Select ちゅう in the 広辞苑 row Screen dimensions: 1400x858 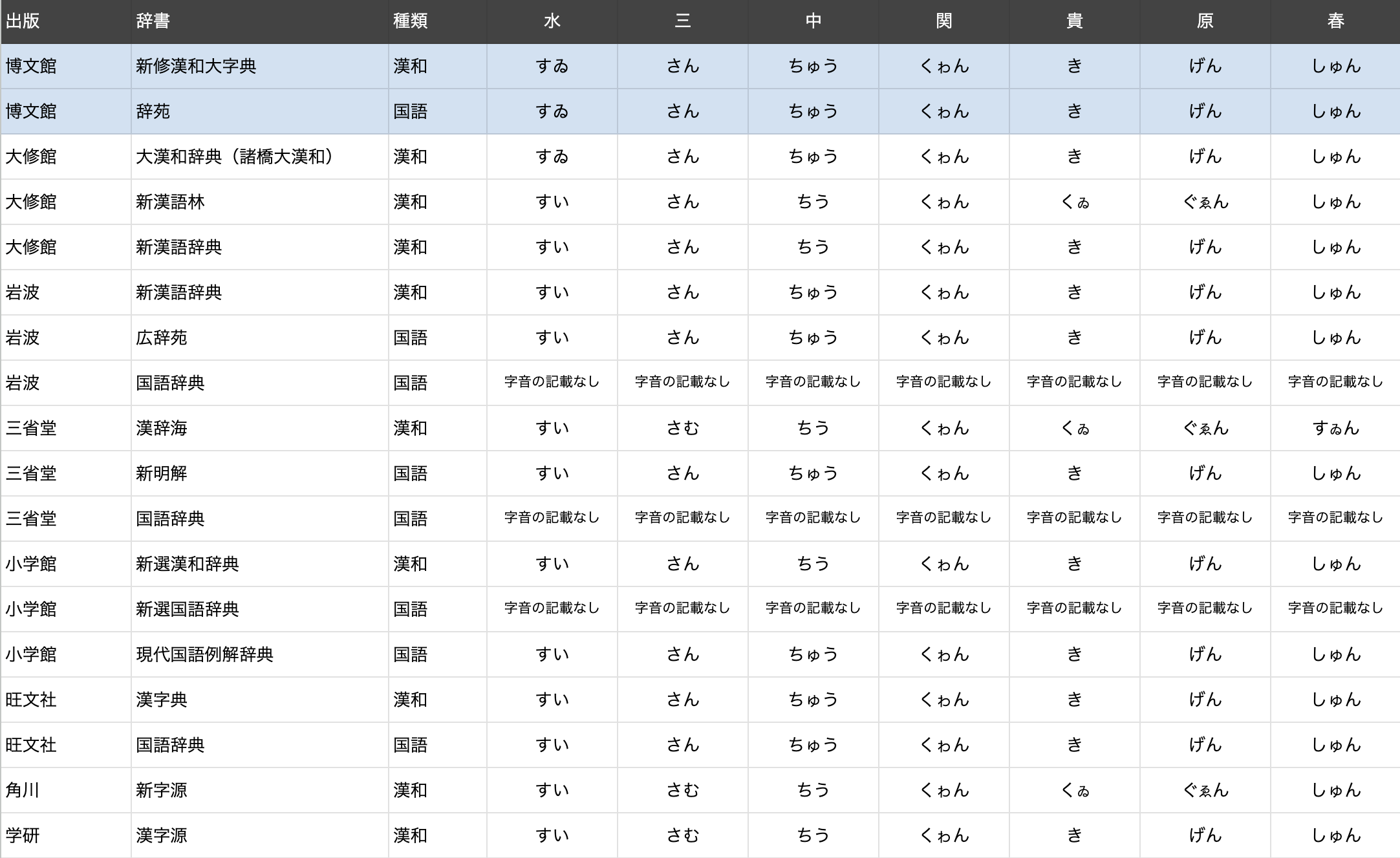[813, 338]
